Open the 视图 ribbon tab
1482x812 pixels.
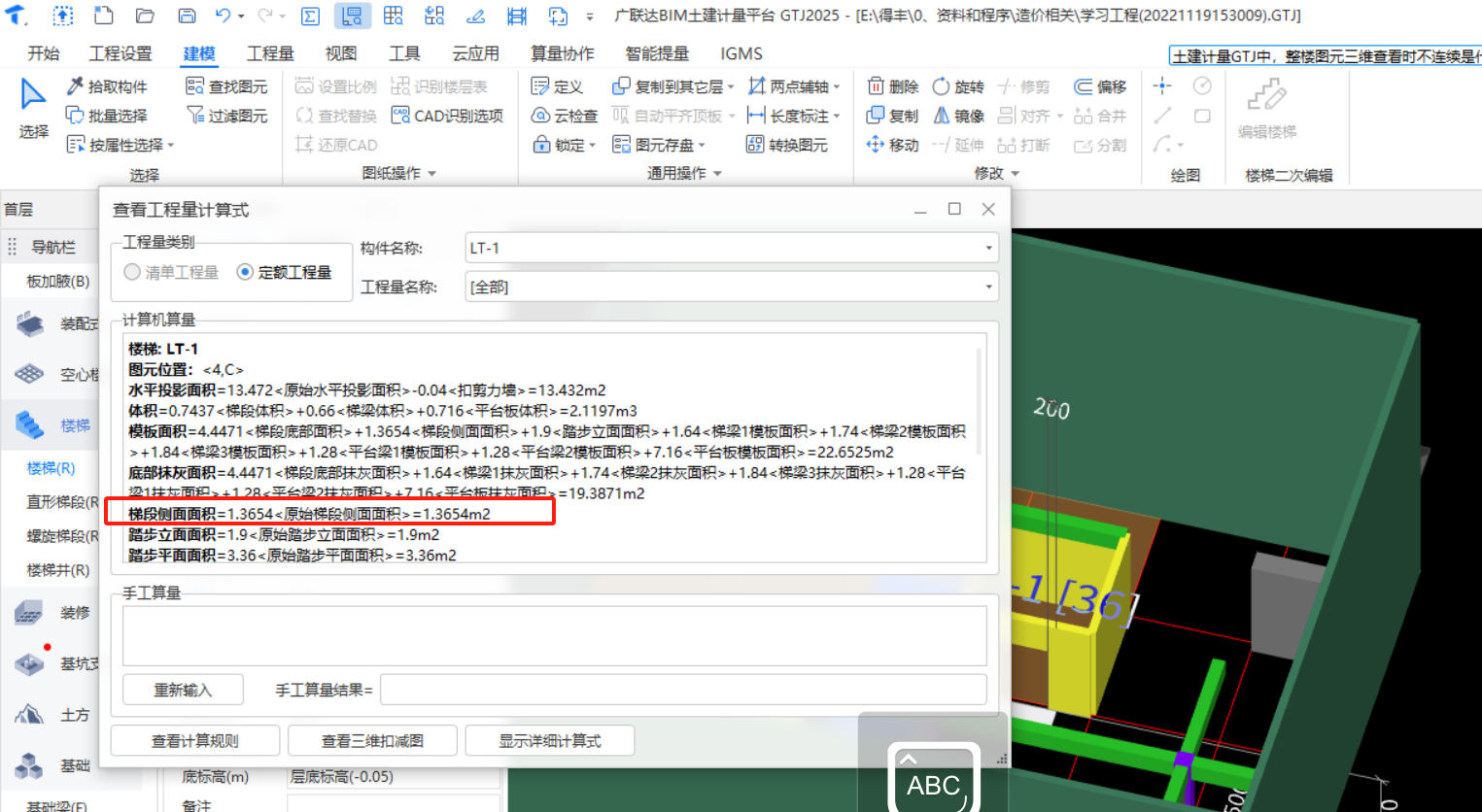pos(341,53)
